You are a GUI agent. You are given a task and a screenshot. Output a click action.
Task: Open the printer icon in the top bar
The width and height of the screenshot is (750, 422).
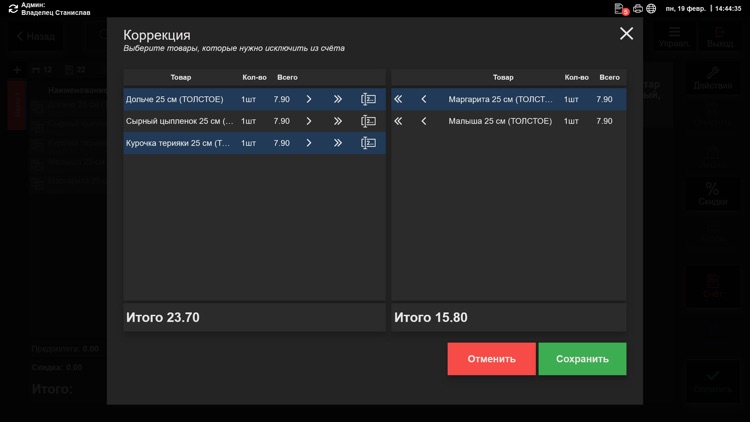[x=638, y=9]
